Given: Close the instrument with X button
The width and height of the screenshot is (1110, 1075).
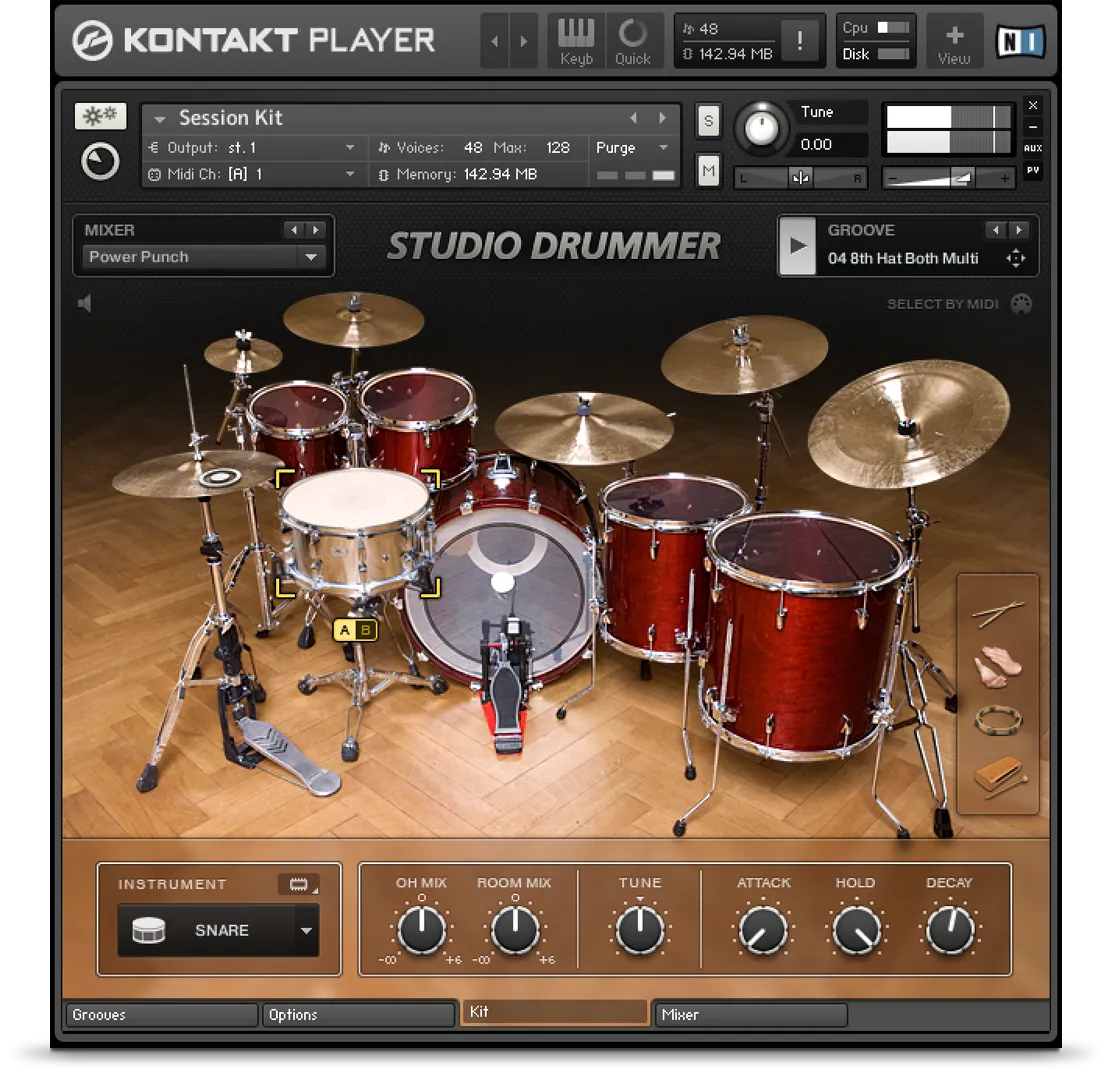Looking at the screenshot, I should (x=1033, y=105).
